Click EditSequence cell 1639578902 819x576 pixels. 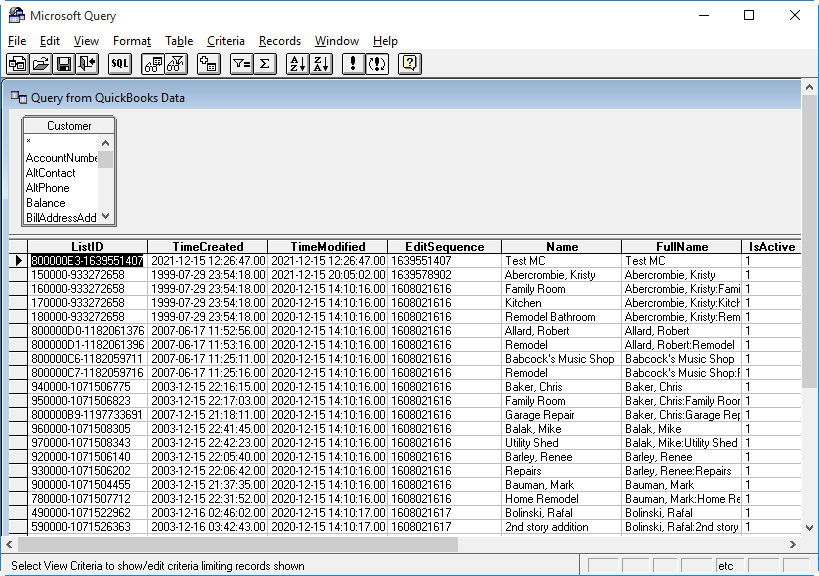pyautogui.click(x=444, y=275)
